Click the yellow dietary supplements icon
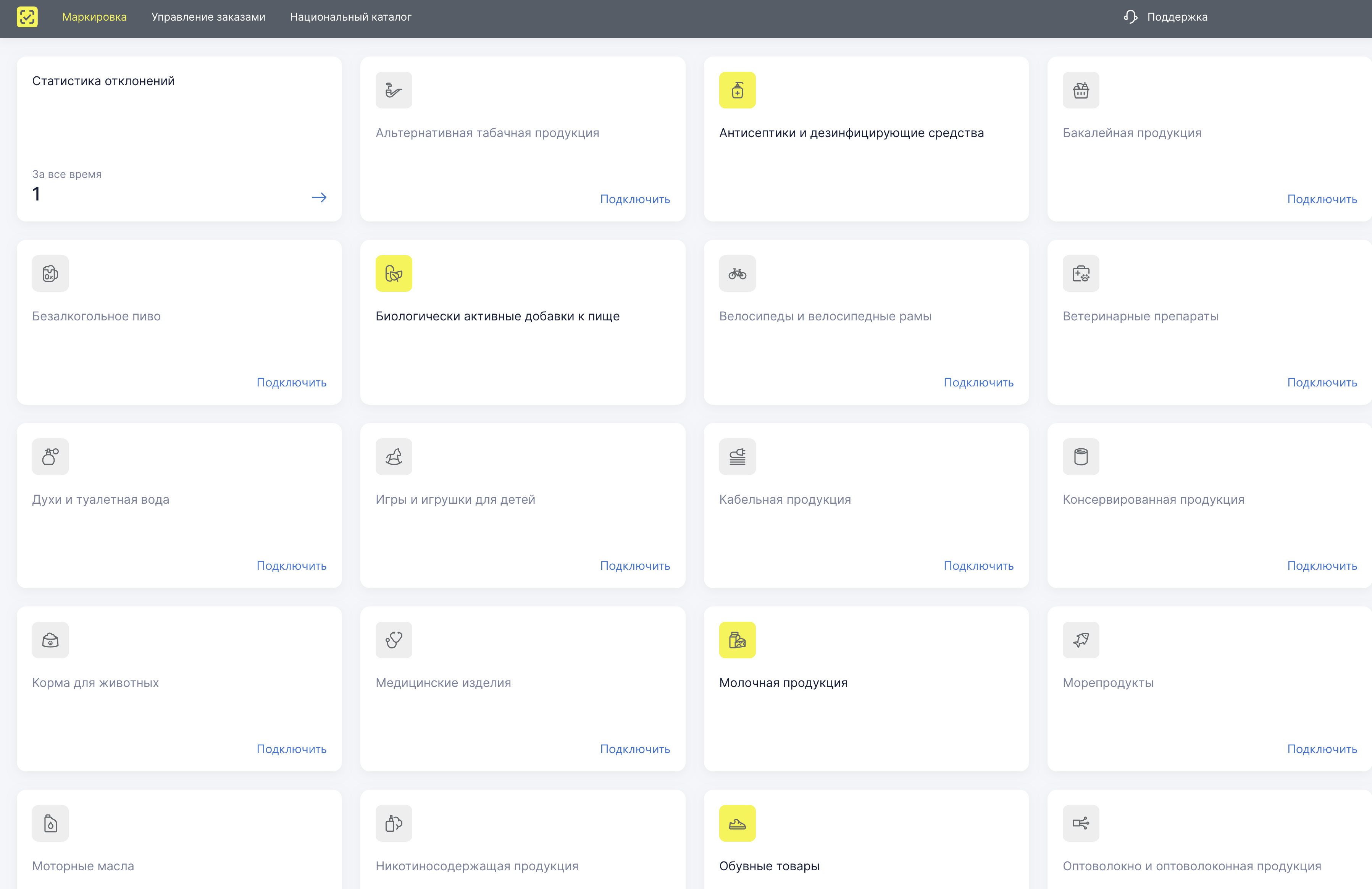Image resolution: width=1372 pixels, height=889 pixels. (394, 273)
